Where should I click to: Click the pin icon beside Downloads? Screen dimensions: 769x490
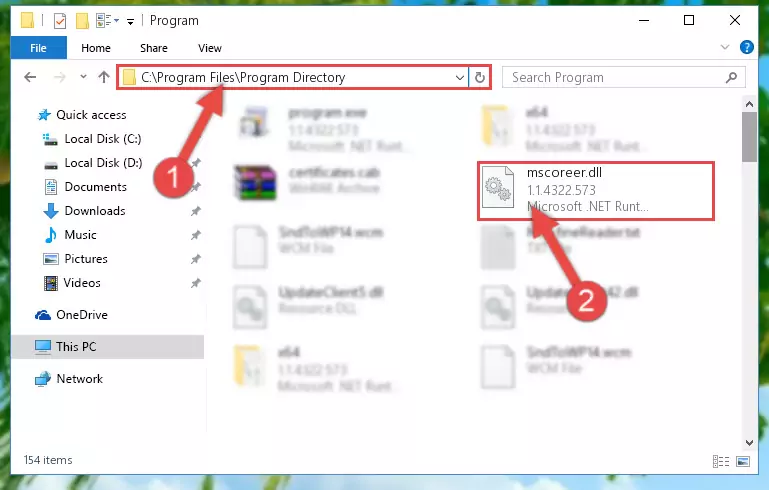pos(196,211)
